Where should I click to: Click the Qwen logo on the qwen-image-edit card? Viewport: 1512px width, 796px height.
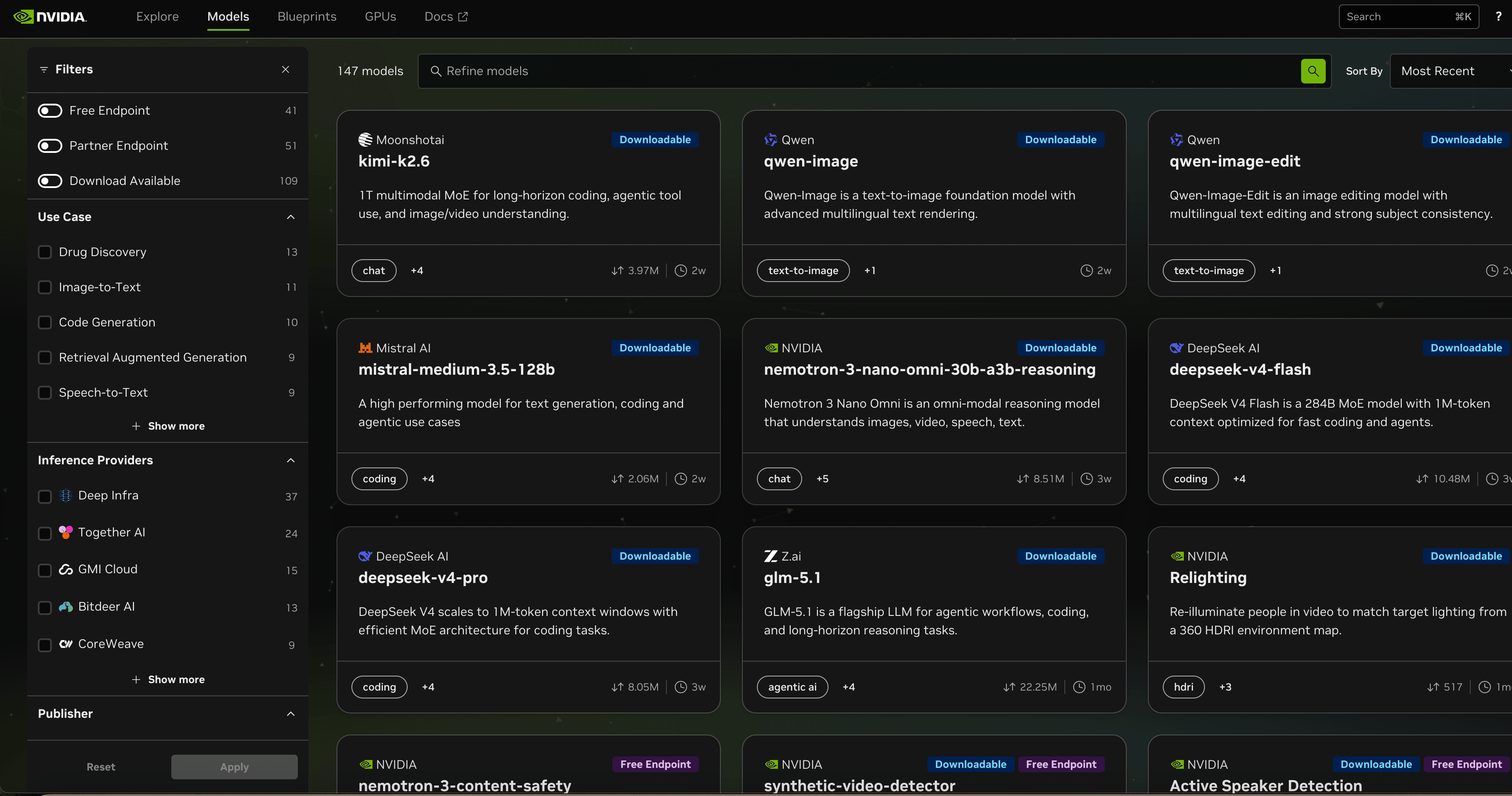(1176, 140)
